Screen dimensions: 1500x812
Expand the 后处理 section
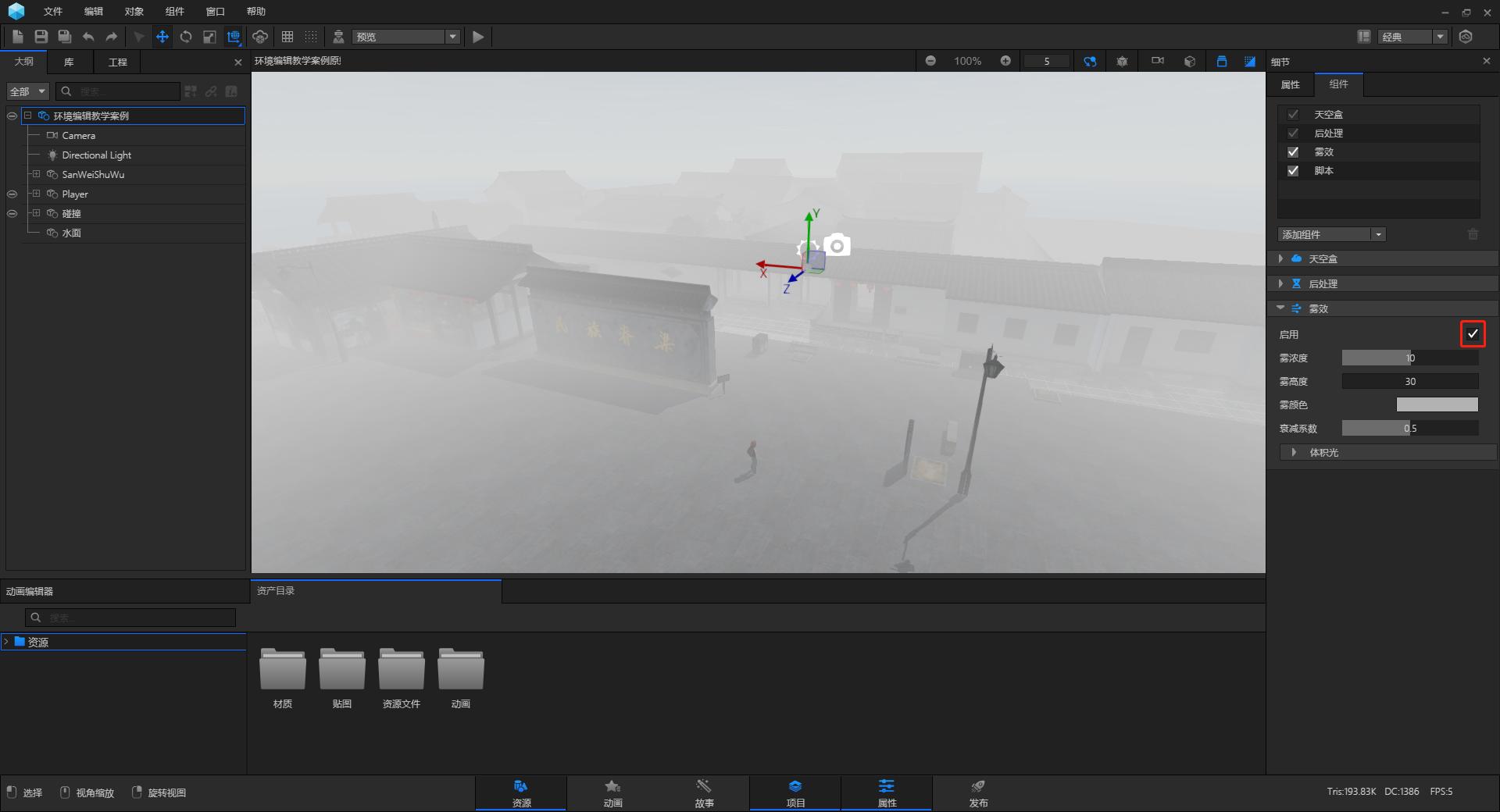pyautogui.click(x=1280, y=283)
